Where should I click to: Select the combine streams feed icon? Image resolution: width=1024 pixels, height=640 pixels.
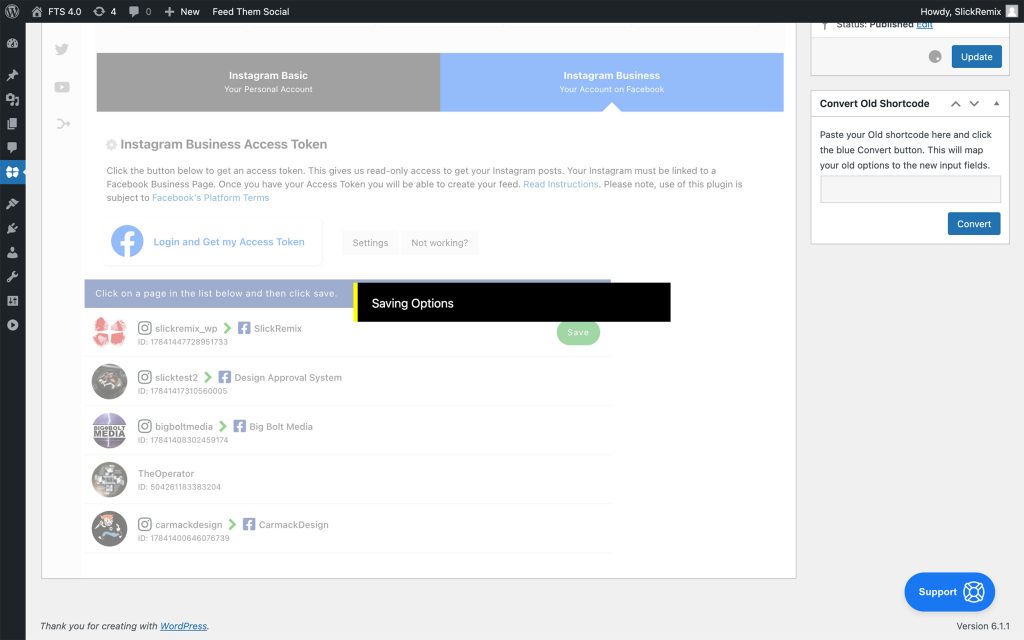(63, 123)
